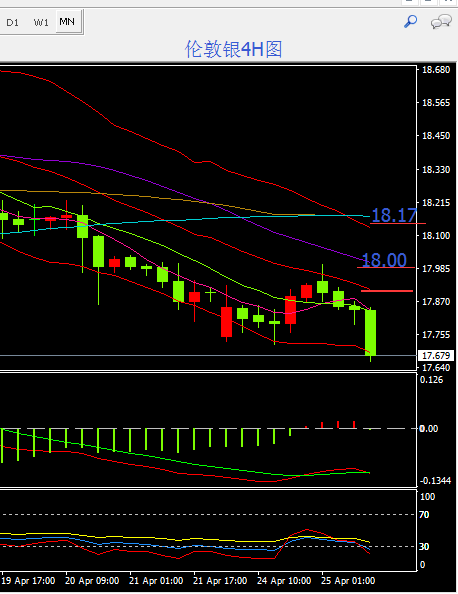Click the chart title 伦敦银4H图

pyautogui.click(x=233, y=49)
